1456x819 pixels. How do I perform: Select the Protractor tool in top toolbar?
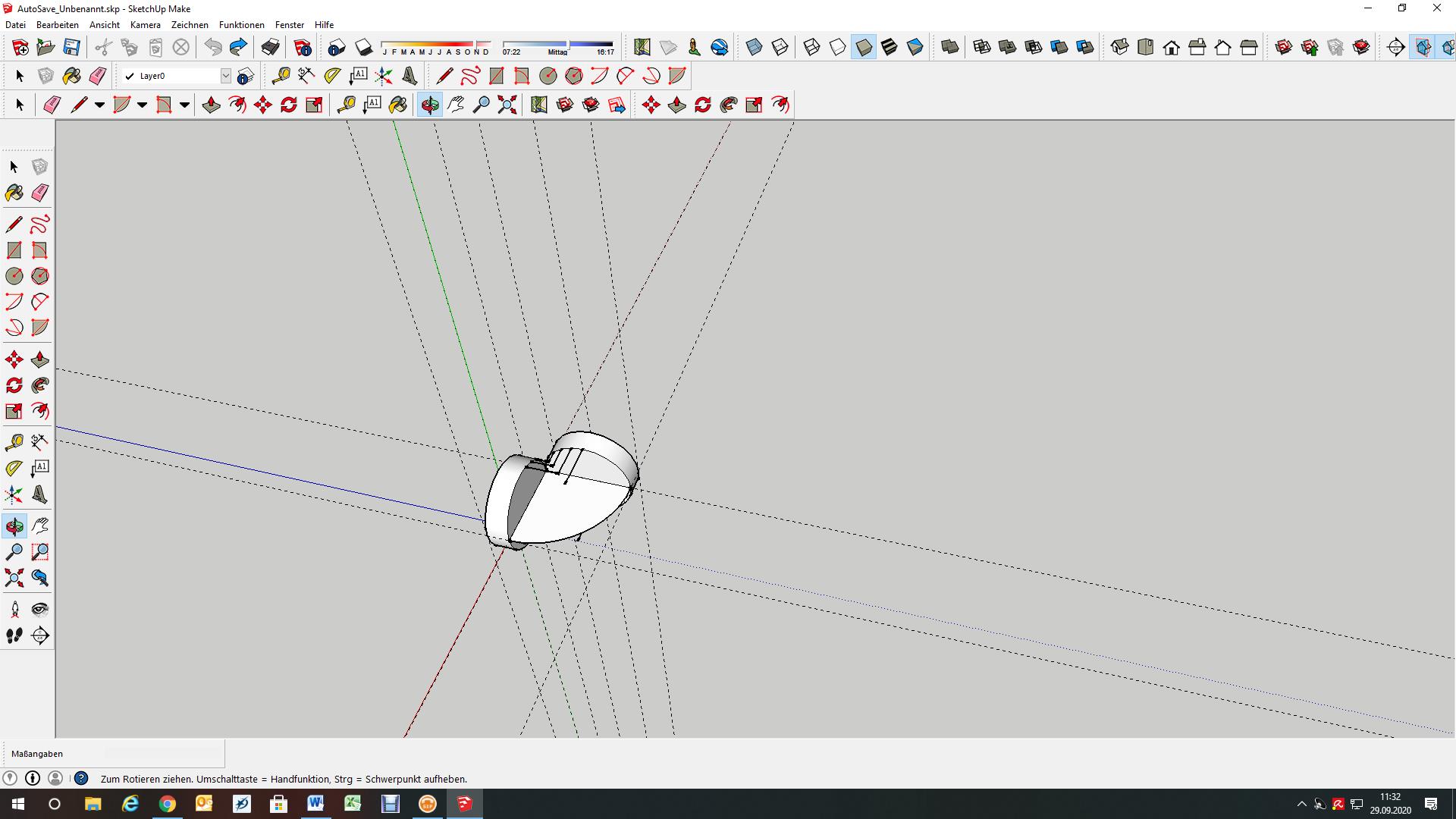pos(332,76)
